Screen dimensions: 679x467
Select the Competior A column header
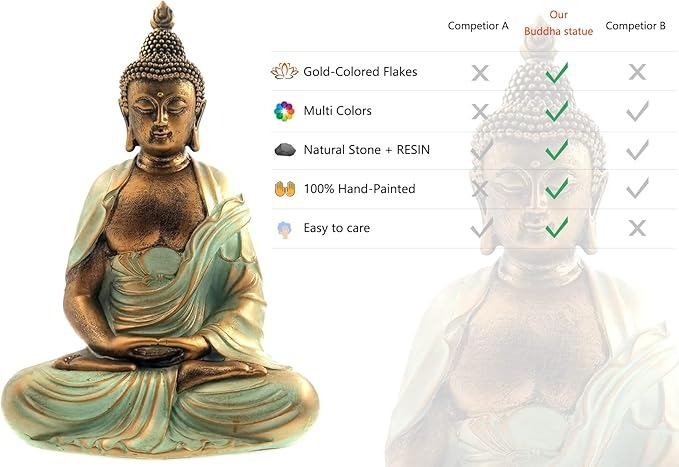click(478, 26)
